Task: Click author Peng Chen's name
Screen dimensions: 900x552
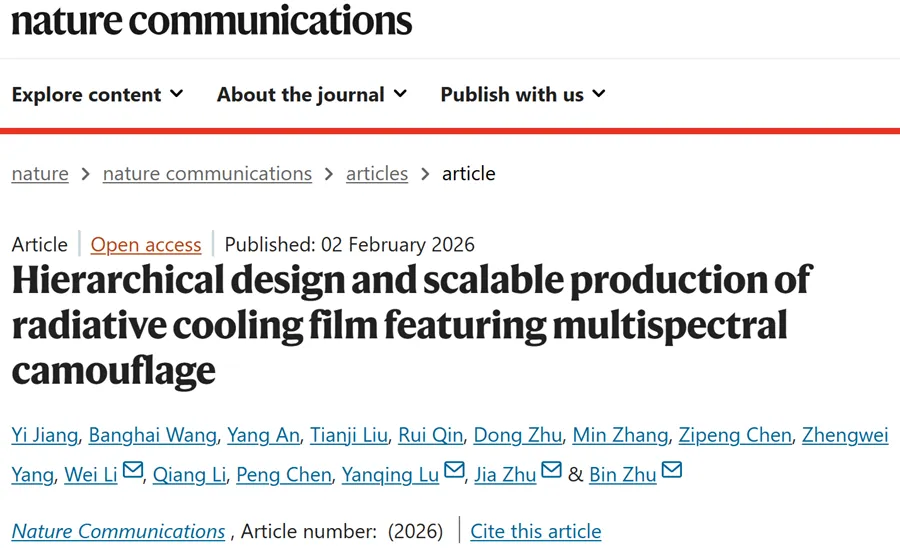Action: pyautogui.click(x=283, y=475)
